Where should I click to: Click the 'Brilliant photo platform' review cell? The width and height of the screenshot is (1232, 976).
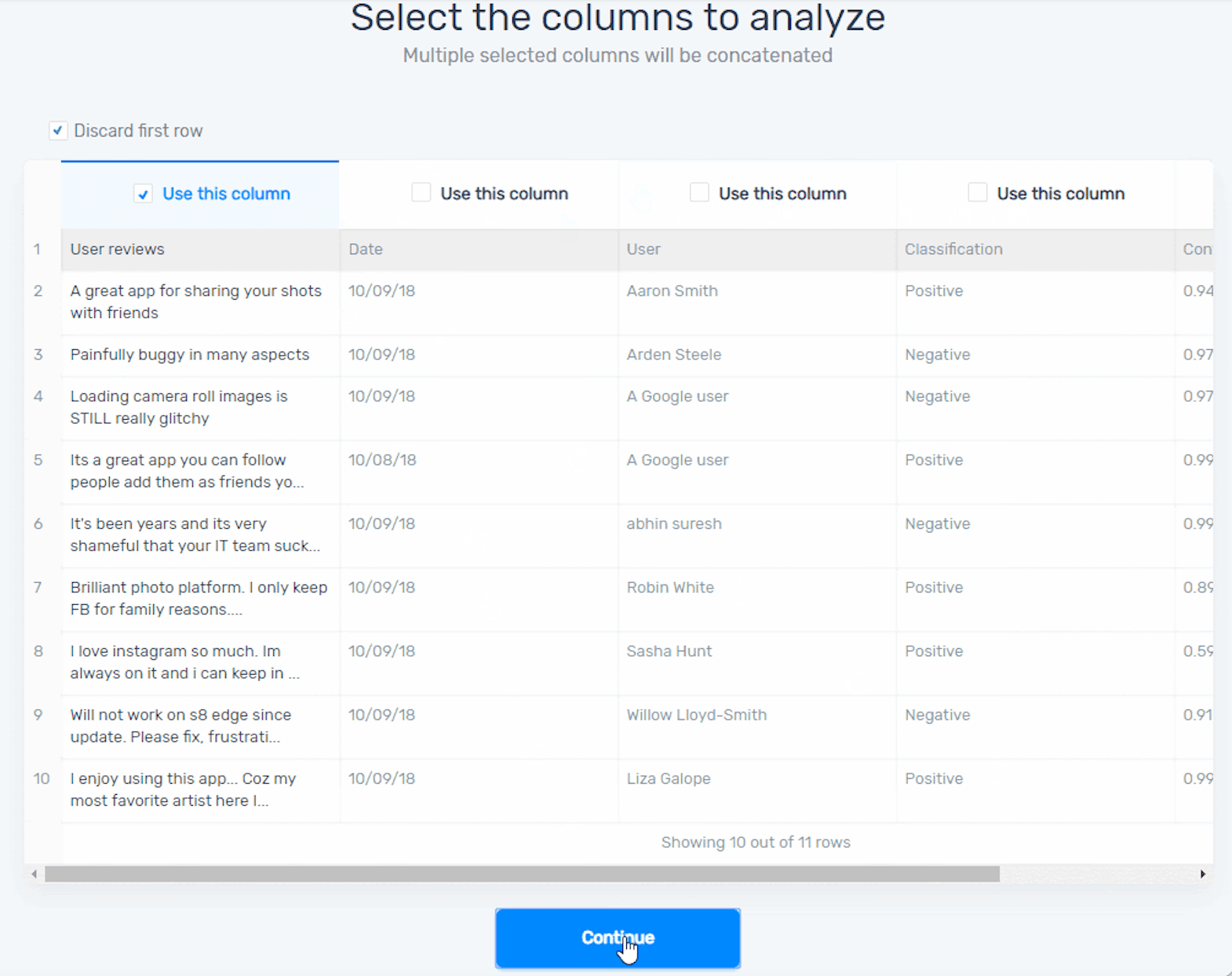[199, 599]
